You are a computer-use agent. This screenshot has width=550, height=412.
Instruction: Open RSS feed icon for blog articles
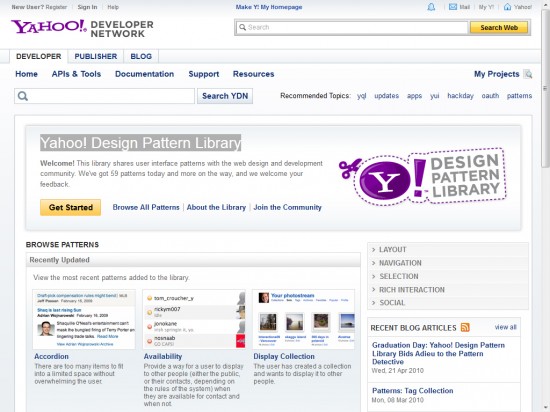tap(465, 327)
